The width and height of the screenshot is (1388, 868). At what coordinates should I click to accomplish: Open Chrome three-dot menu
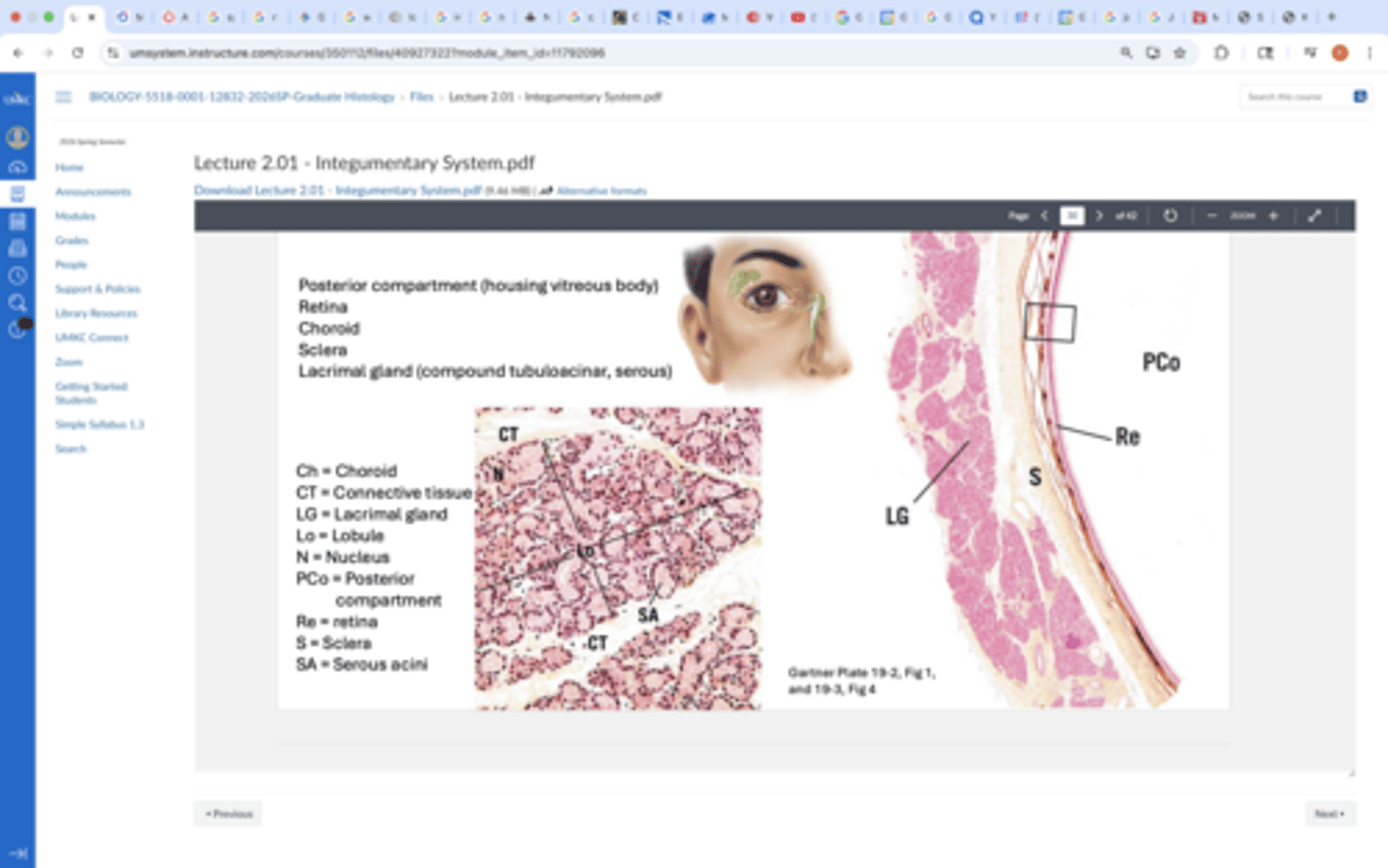tap(1370, 53)
